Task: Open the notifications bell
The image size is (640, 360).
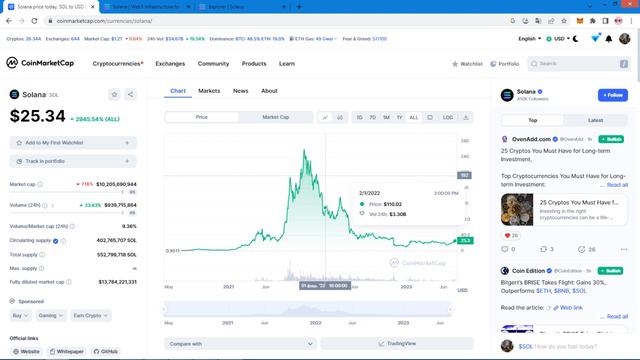Action: [609, 39]
